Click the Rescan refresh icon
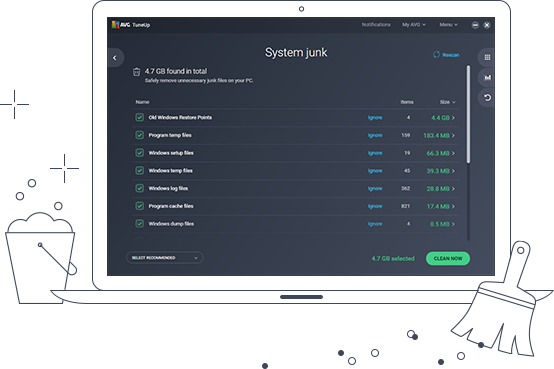 point(436,54)
